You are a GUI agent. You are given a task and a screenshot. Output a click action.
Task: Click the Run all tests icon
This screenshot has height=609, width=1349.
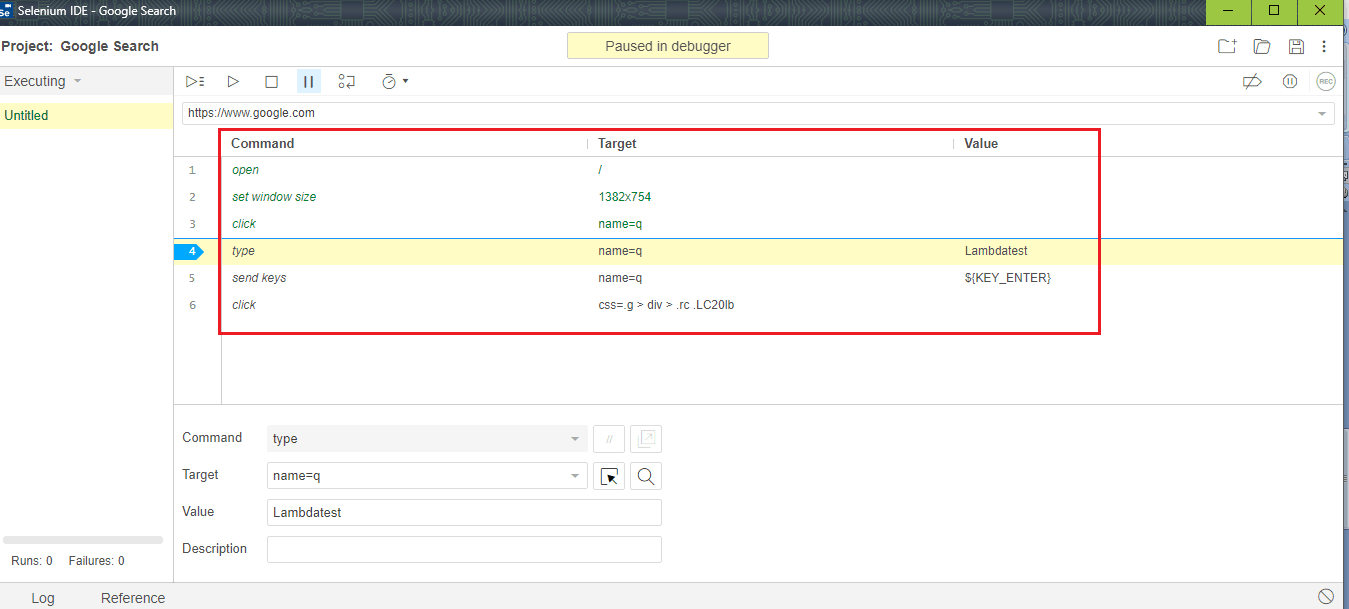click(194, 81)
